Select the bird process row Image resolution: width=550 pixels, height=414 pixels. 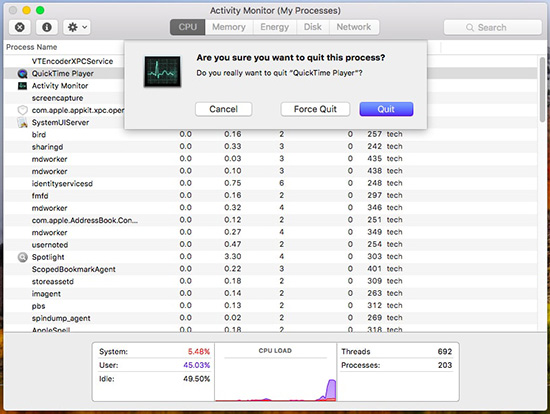pos(270,134)
